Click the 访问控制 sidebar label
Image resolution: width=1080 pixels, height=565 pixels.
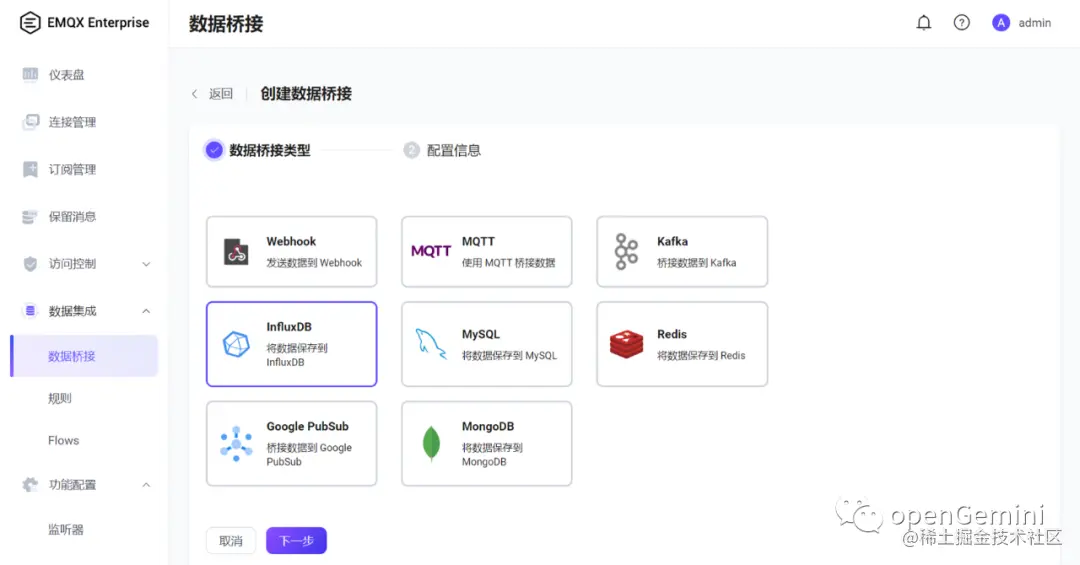pyautogui.click(x=72, y=264)
